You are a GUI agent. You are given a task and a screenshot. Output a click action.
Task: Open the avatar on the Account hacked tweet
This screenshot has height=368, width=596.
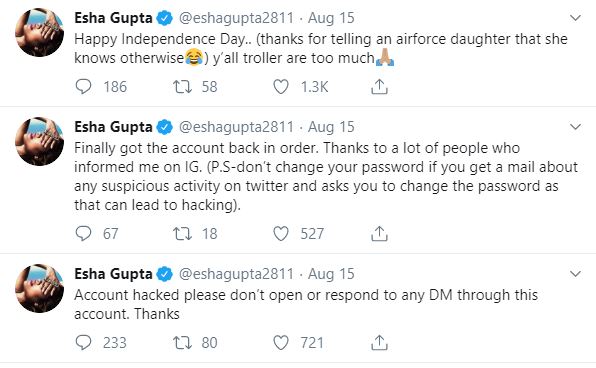[39, 288]
